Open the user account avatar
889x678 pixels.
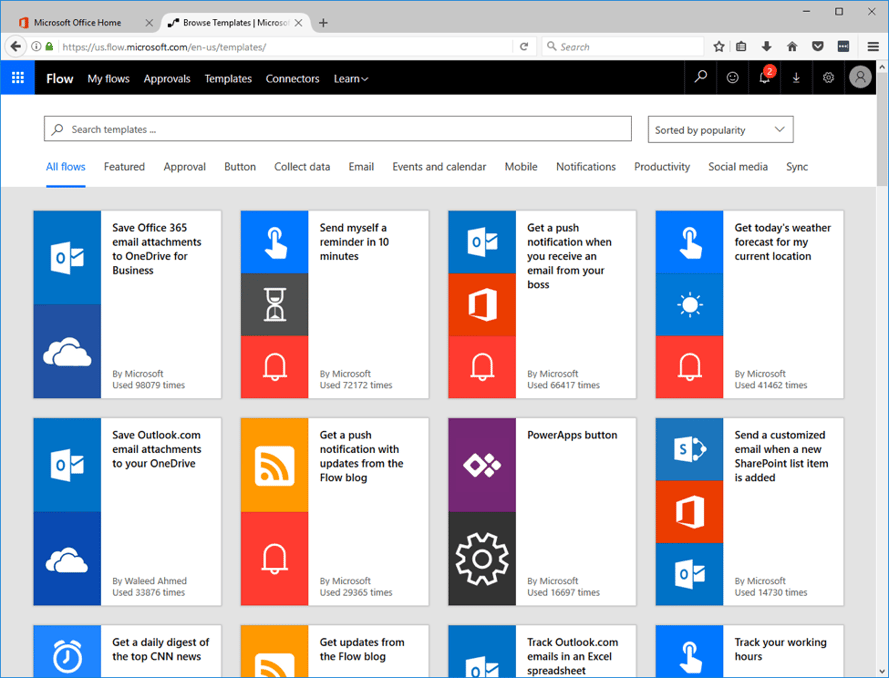click(860, 77)
